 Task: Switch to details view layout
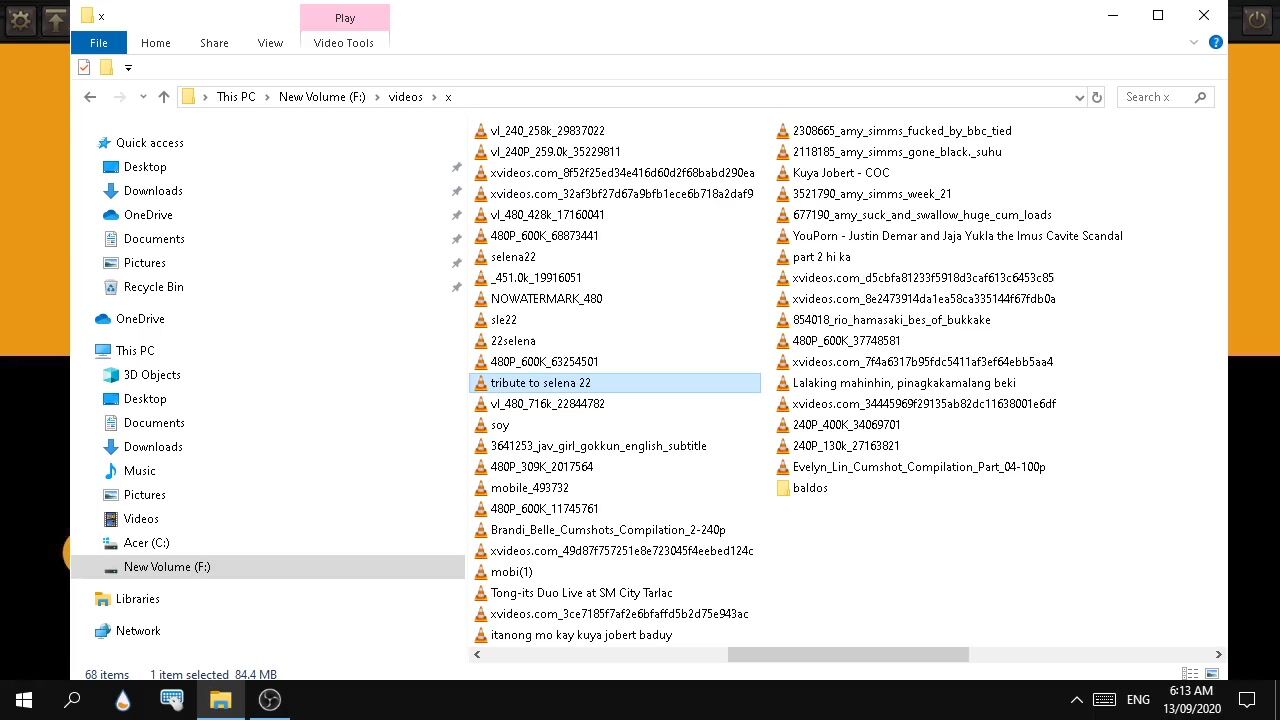click(1190, 674)
